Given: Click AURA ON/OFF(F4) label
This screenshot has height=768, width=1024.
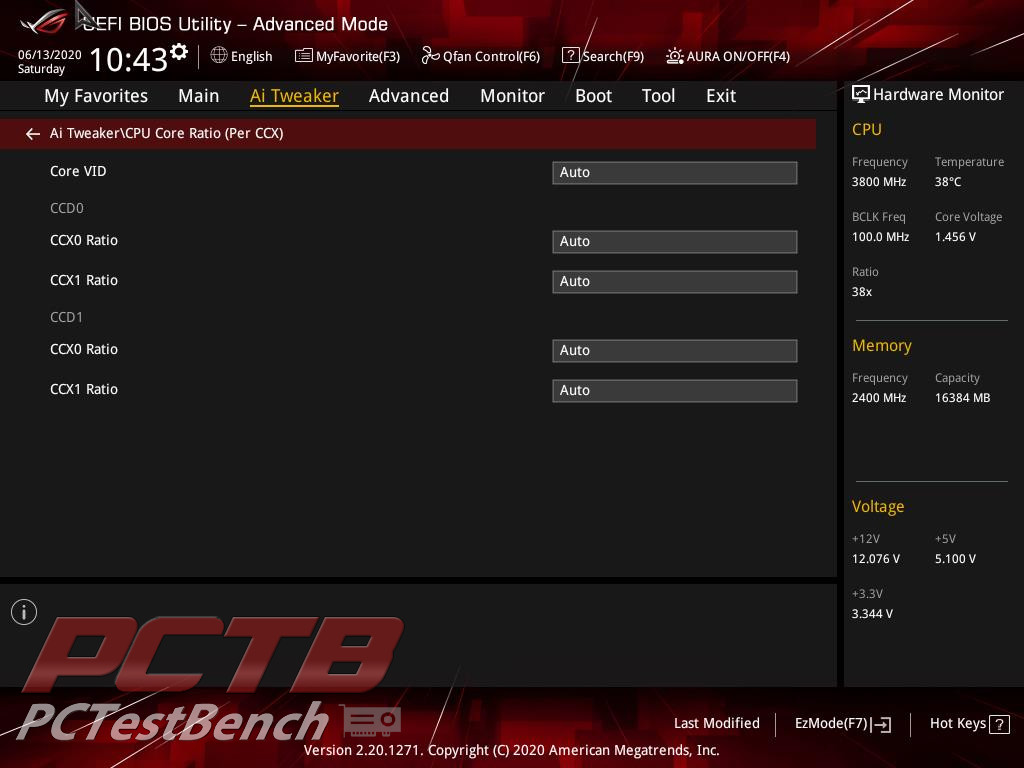Looking at the screenshot, I should [x=738, y=56].
